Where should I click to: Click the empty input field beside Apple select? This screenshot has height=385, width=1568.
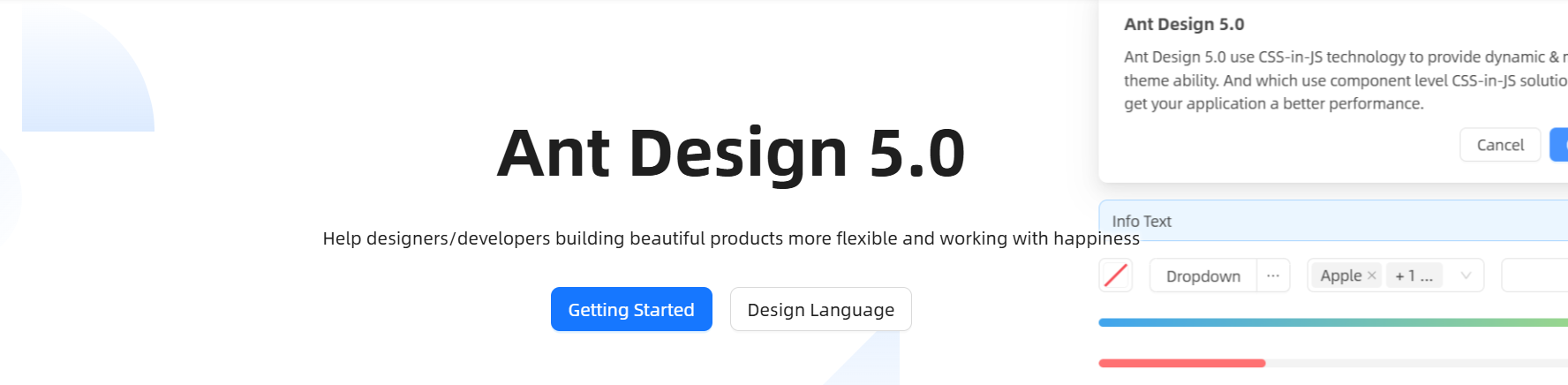pos(1534,276)
